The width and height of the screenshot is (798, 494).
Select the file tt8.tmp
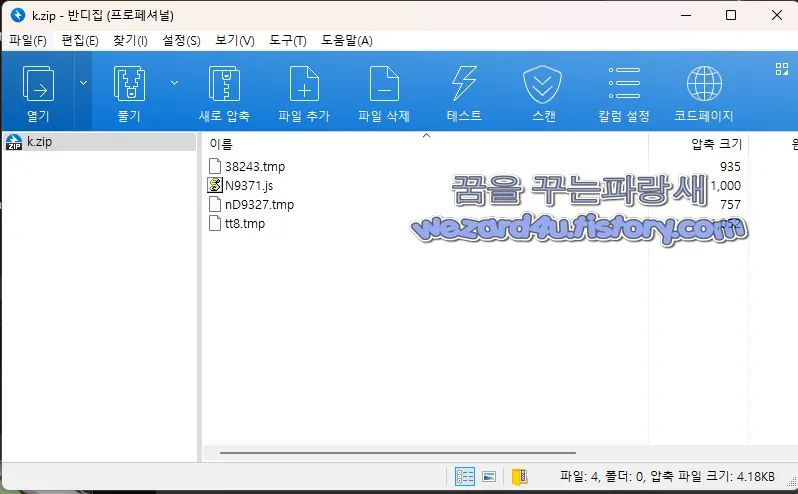[x=245, y=223]
